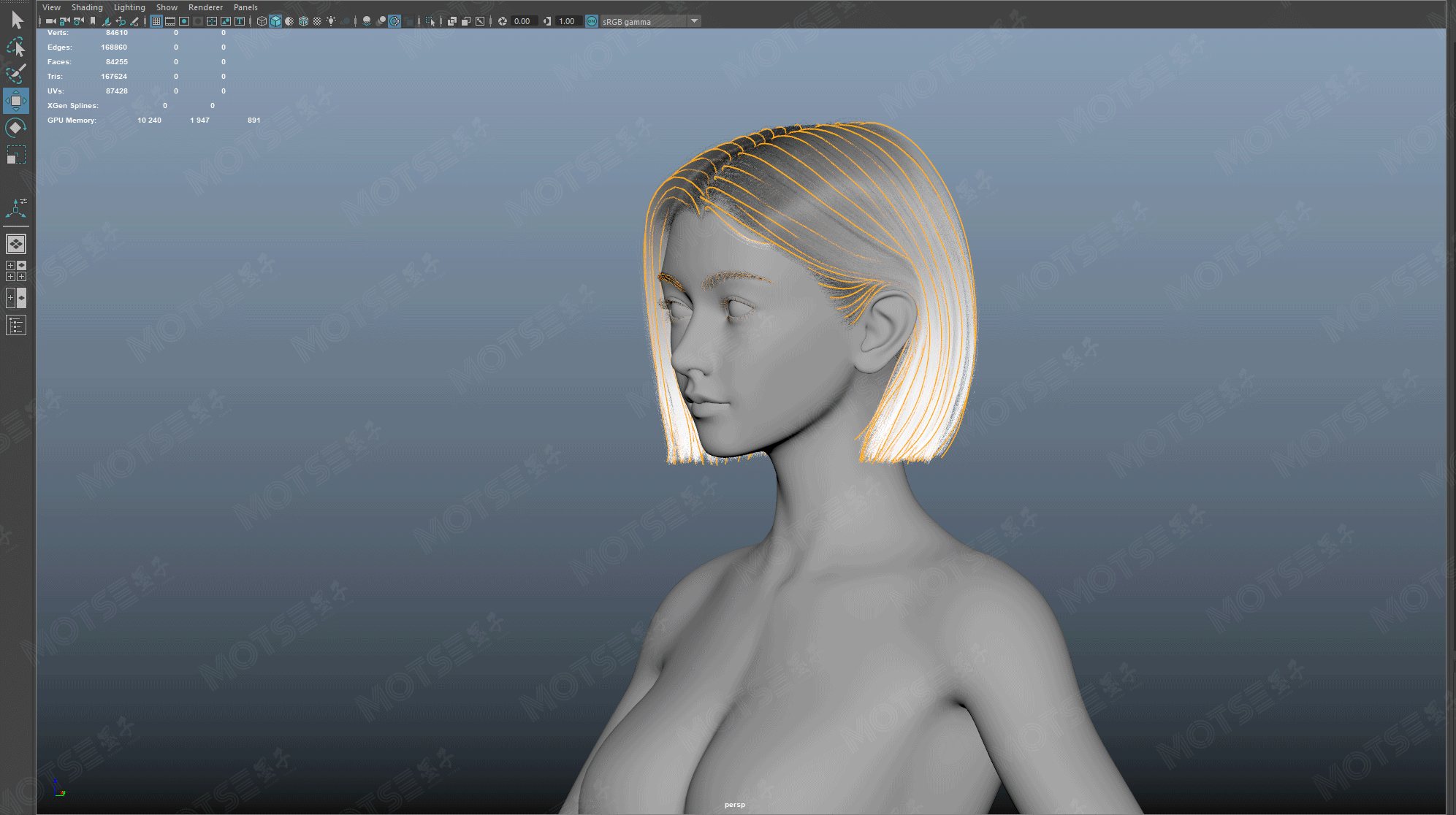Open the Shading menu
Viewport: 1456px width, 815px height.
tap(87, 7)
